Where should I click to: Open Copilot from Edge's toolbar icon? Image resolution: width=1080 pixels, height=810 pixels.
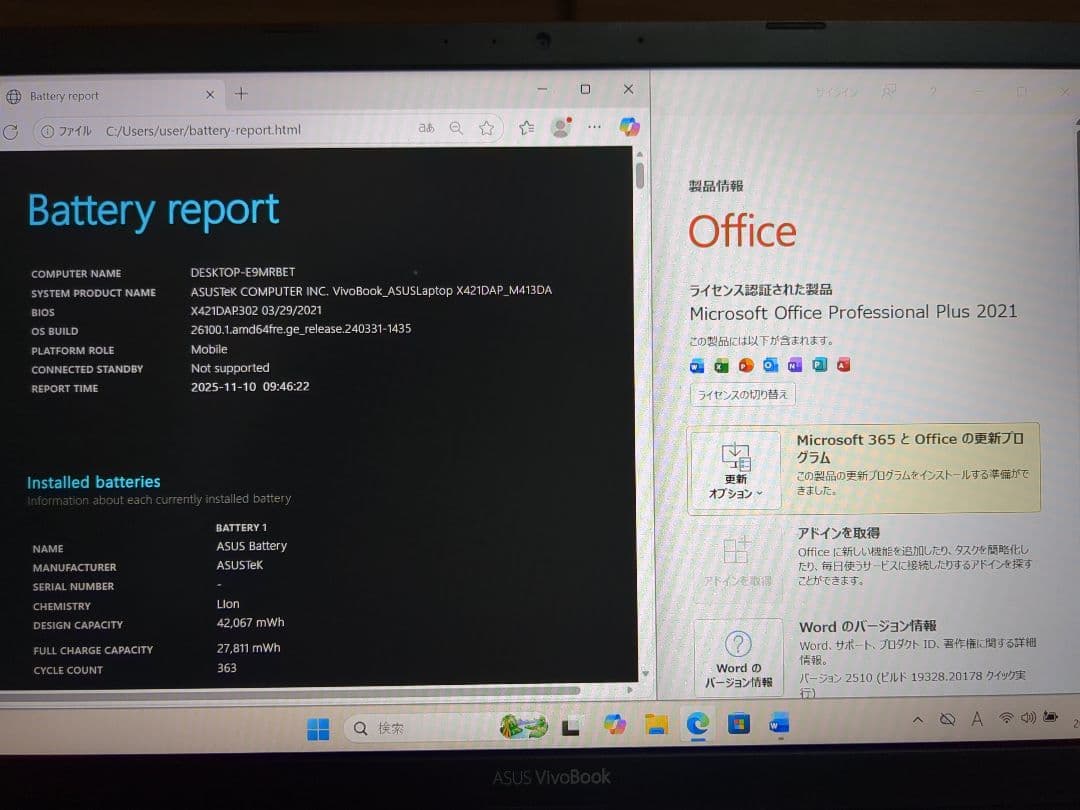(x=629, y=128)
